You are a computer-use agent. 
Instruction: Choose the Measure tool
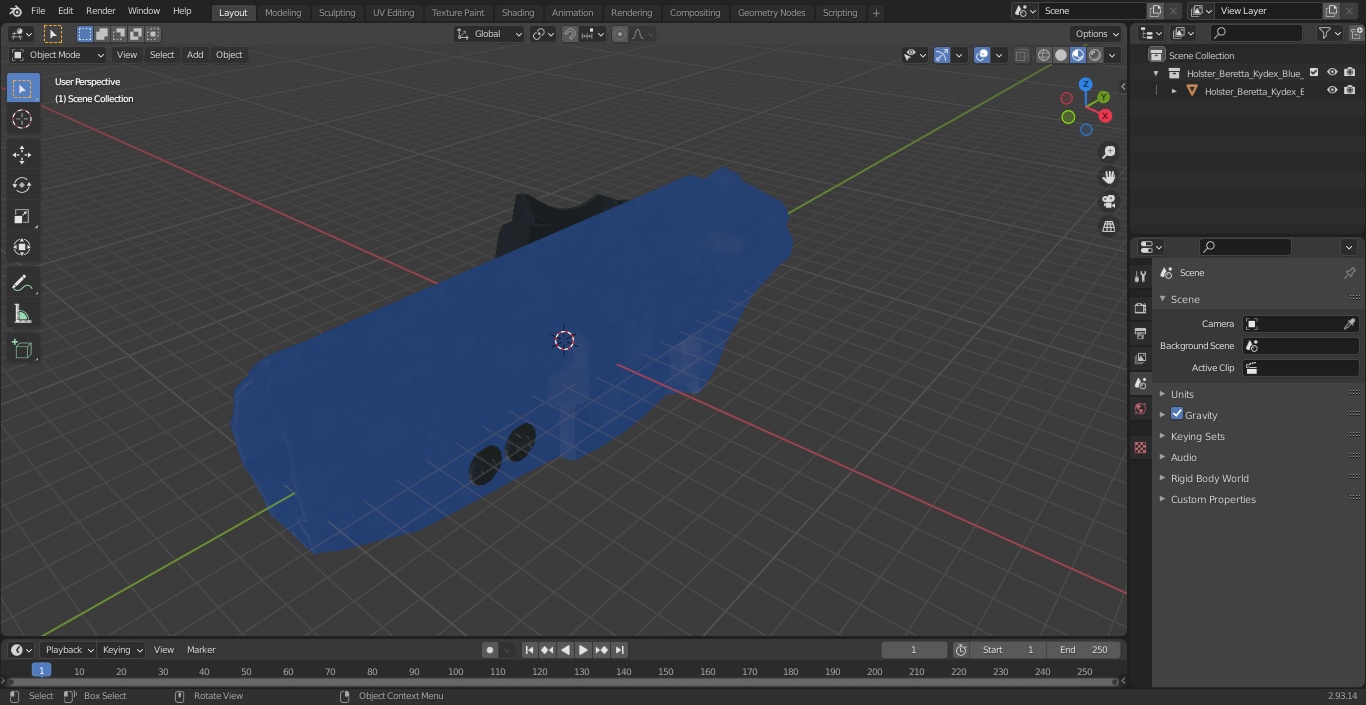click(22, 314)
